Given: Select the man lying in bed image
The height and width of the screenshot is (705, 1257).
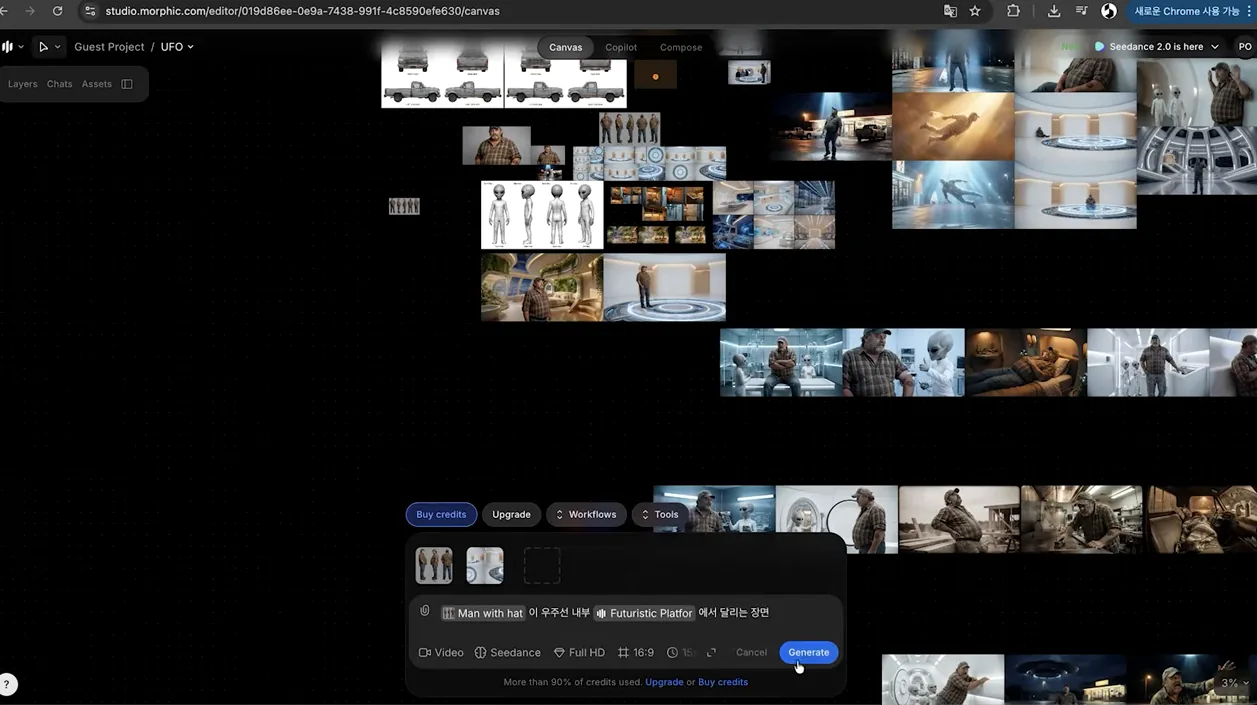Looking at the screenshot, I should tap(1026, 362).
